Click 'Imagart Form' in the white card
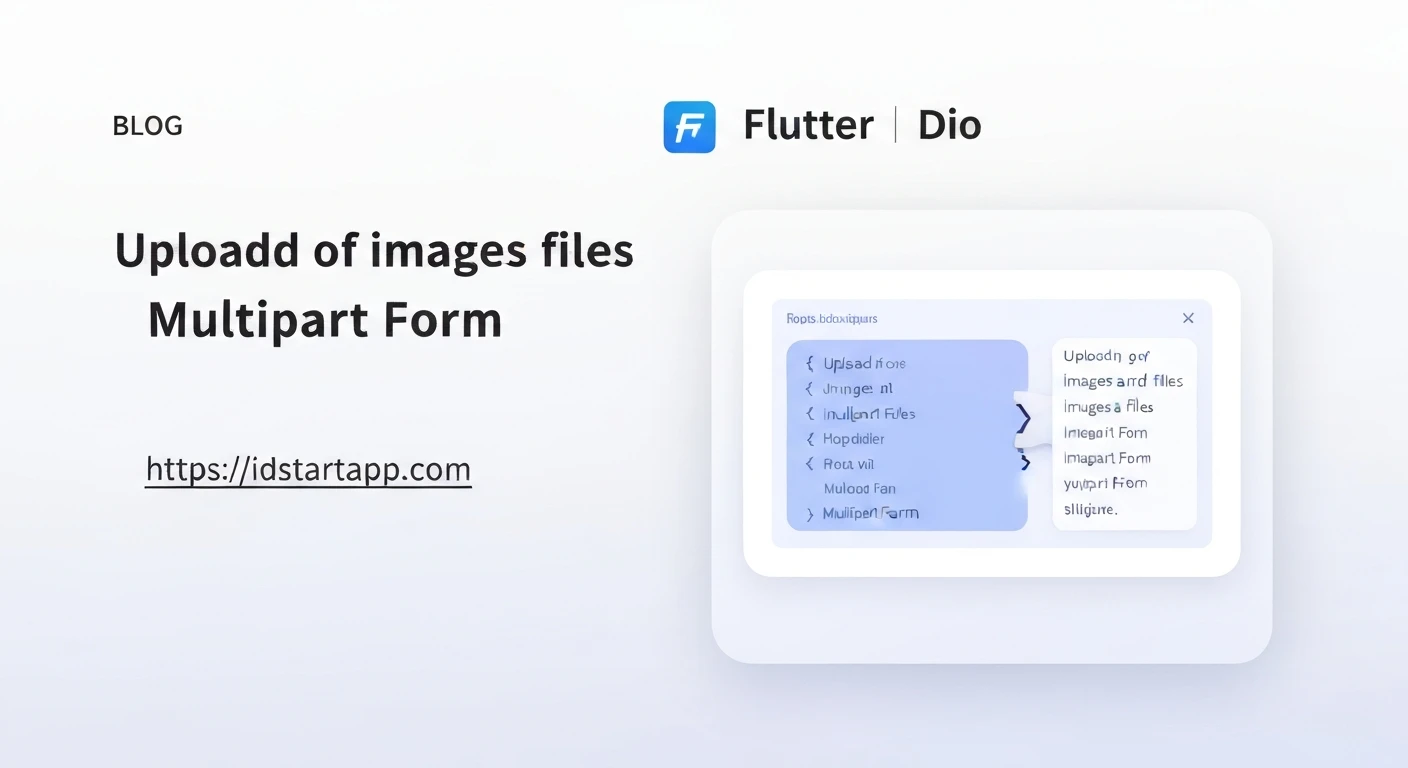Screen dimensions: 1408x768 1107,458
